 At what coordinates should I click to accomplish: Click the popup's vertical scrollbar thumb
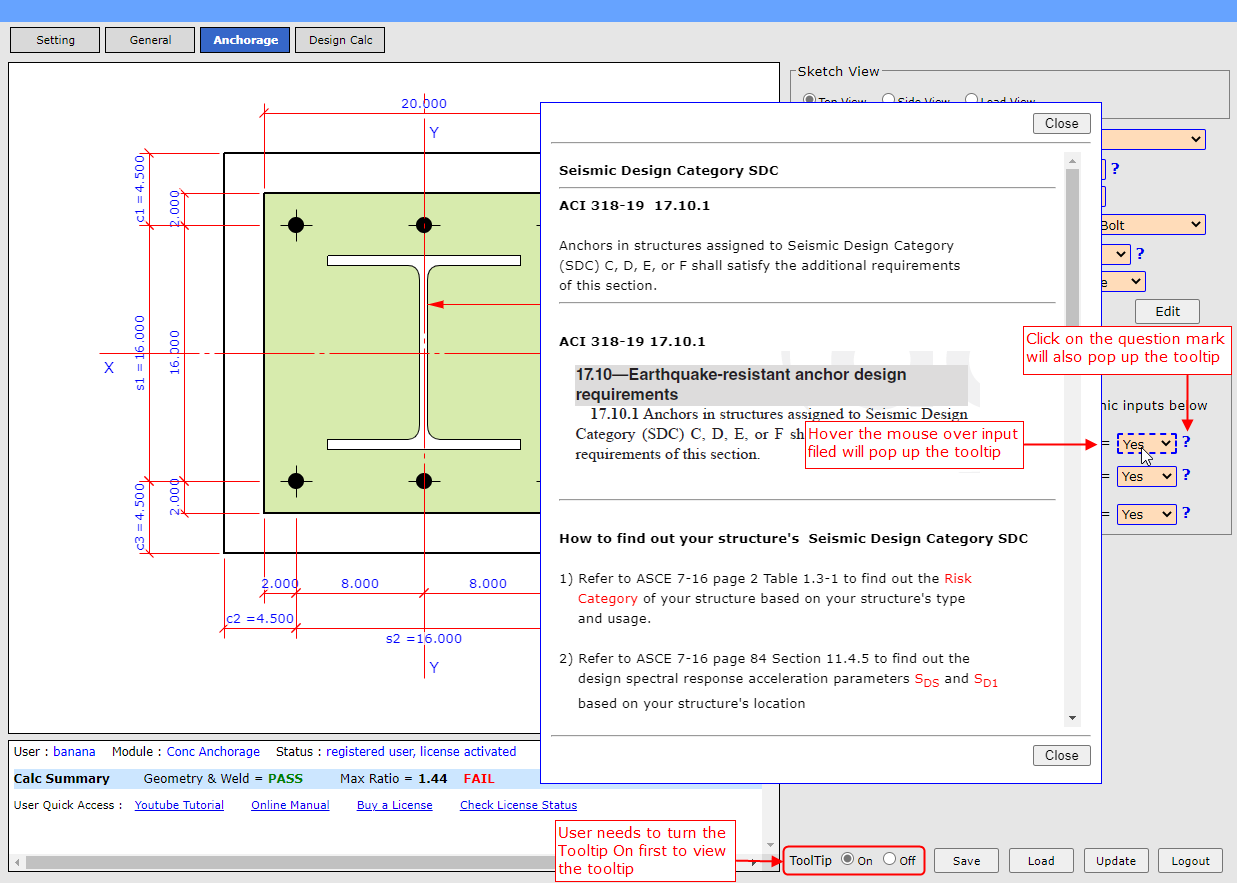pos(1072,250)
